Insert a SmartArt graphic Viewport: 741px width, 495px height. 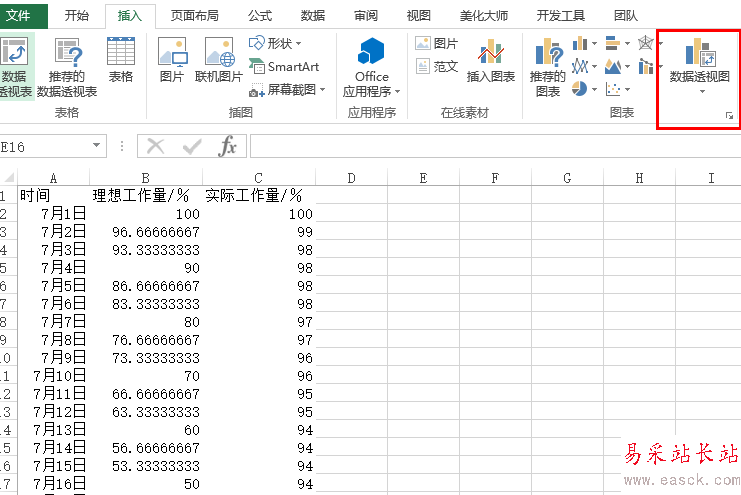pyautogui.click(x=284, y=67)
